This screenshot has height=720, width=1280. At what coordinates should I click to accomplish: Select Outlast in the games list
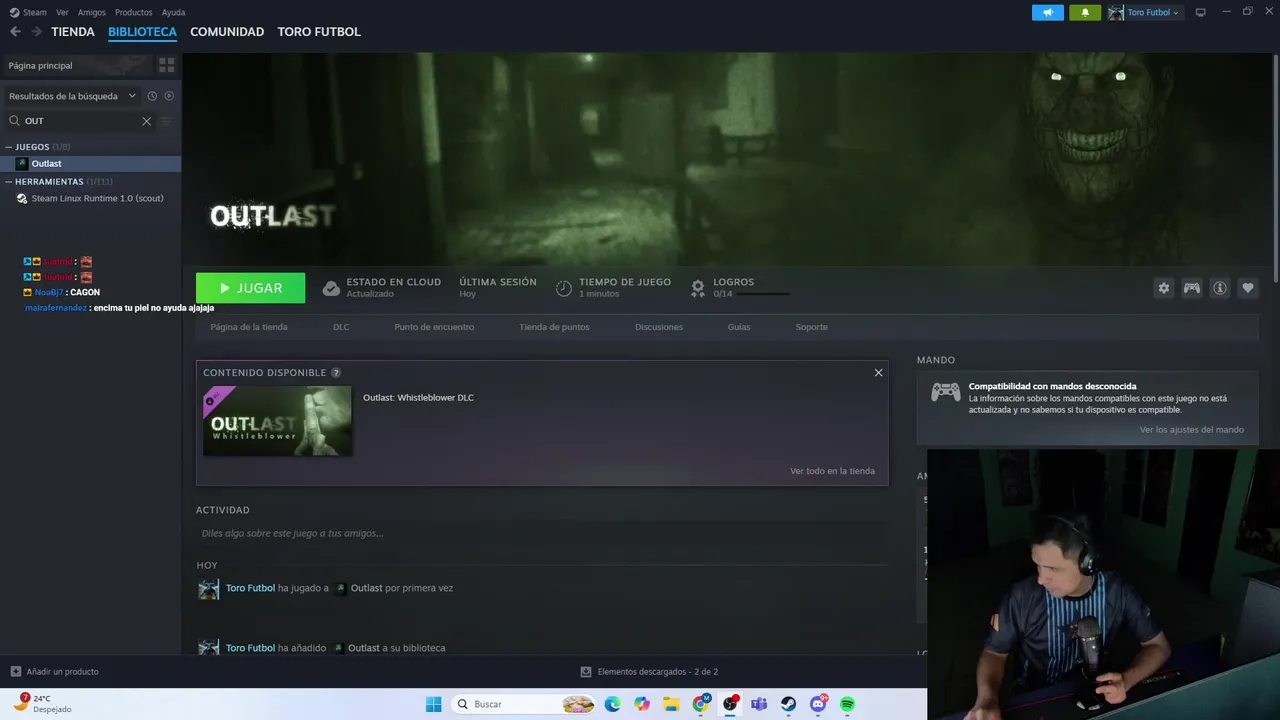pyautogui.click(x=90, y=164)
